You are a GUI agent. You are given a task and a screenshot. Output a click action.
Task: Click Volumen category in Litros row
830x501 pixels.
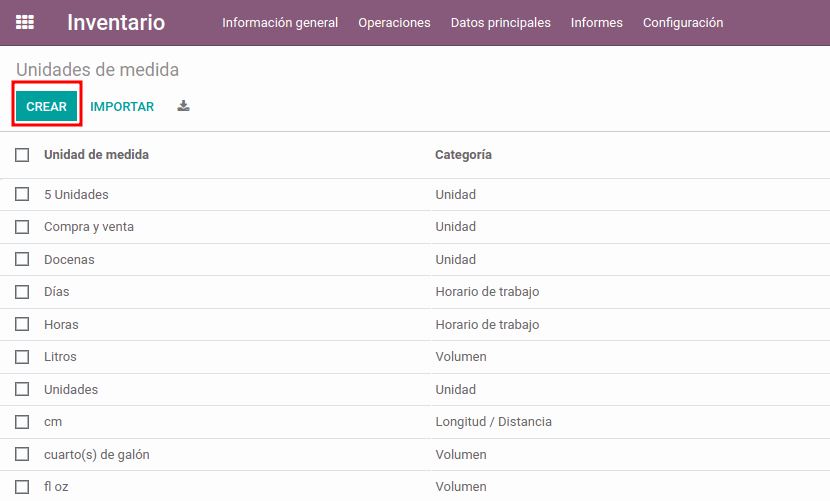tap(461, 356)
